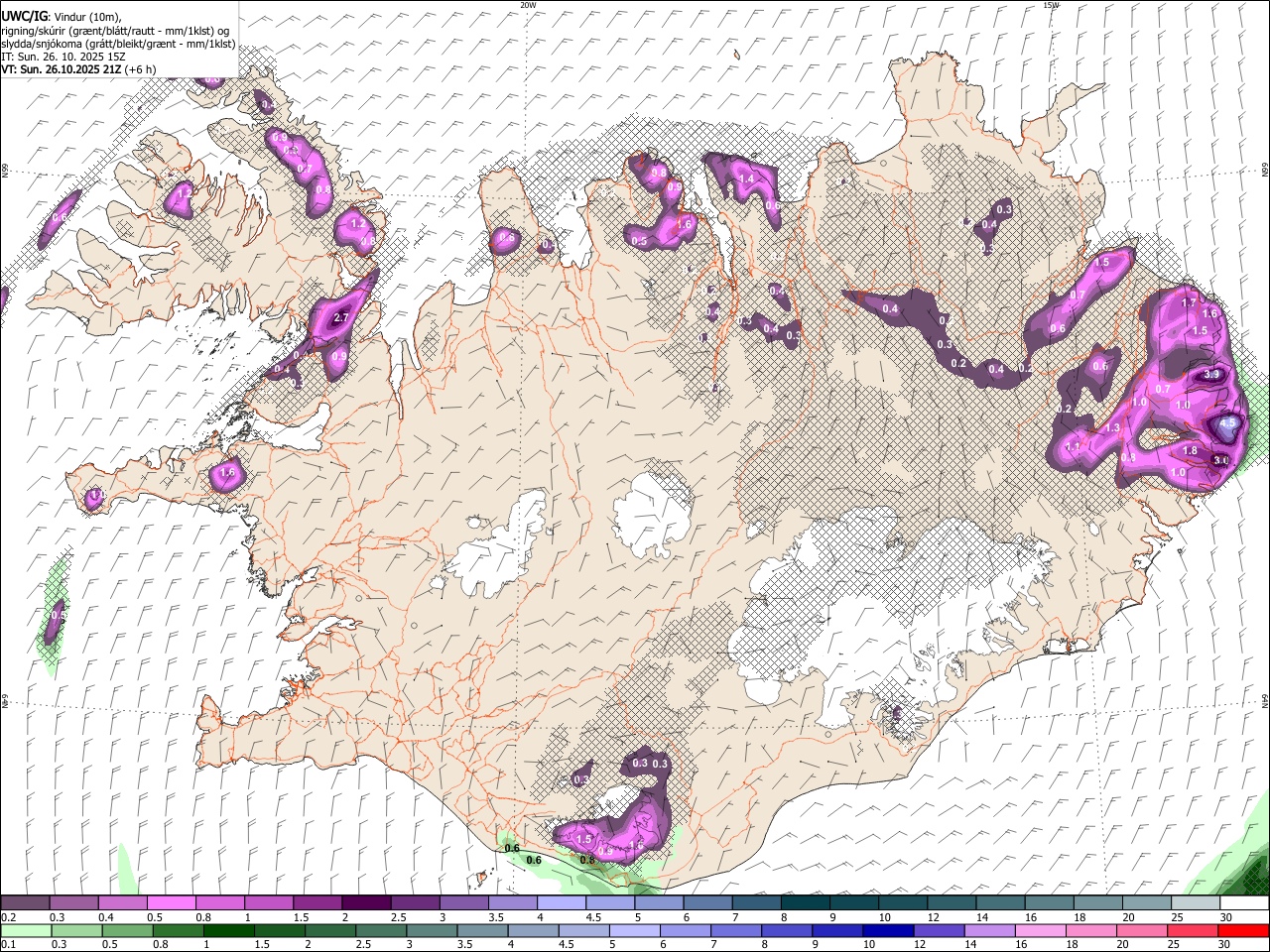
Task: Click the red swatch after 30 on the rain scale
Action: (x=1243, y=931)
